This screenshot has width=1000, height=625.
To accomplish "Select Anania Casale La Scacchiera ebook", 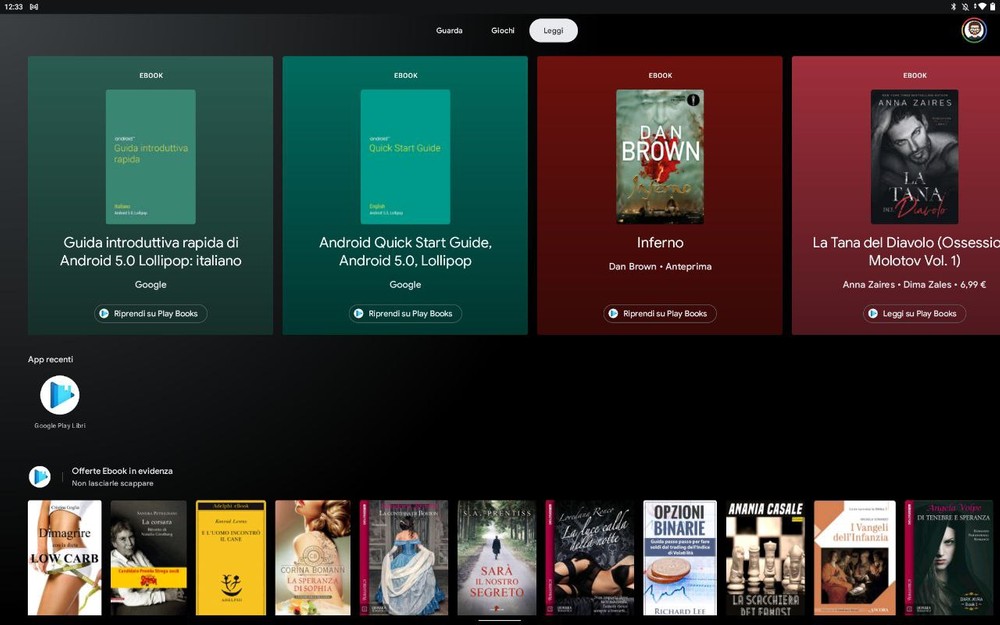I will click(765, 557).
